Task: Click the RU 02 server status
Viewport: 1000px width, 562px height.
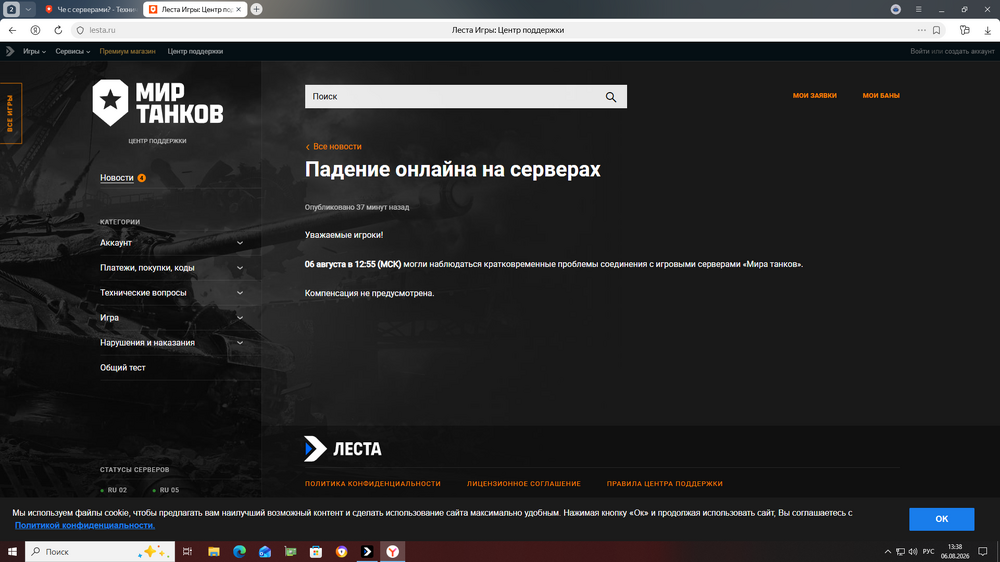Action: (x=114, y=490)
